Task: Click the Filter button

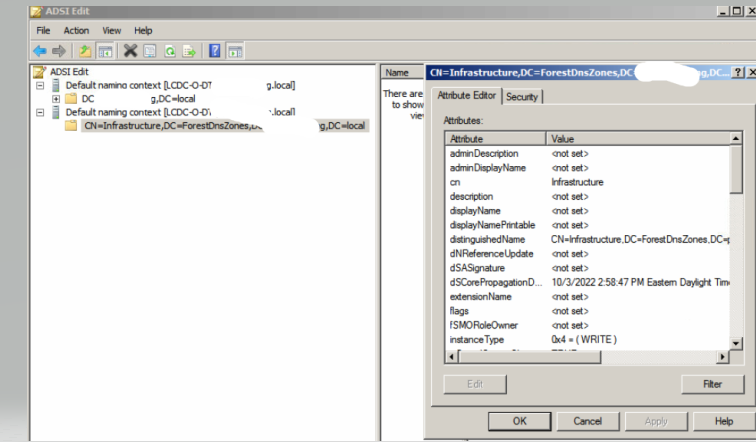Action: pos(713,384)
